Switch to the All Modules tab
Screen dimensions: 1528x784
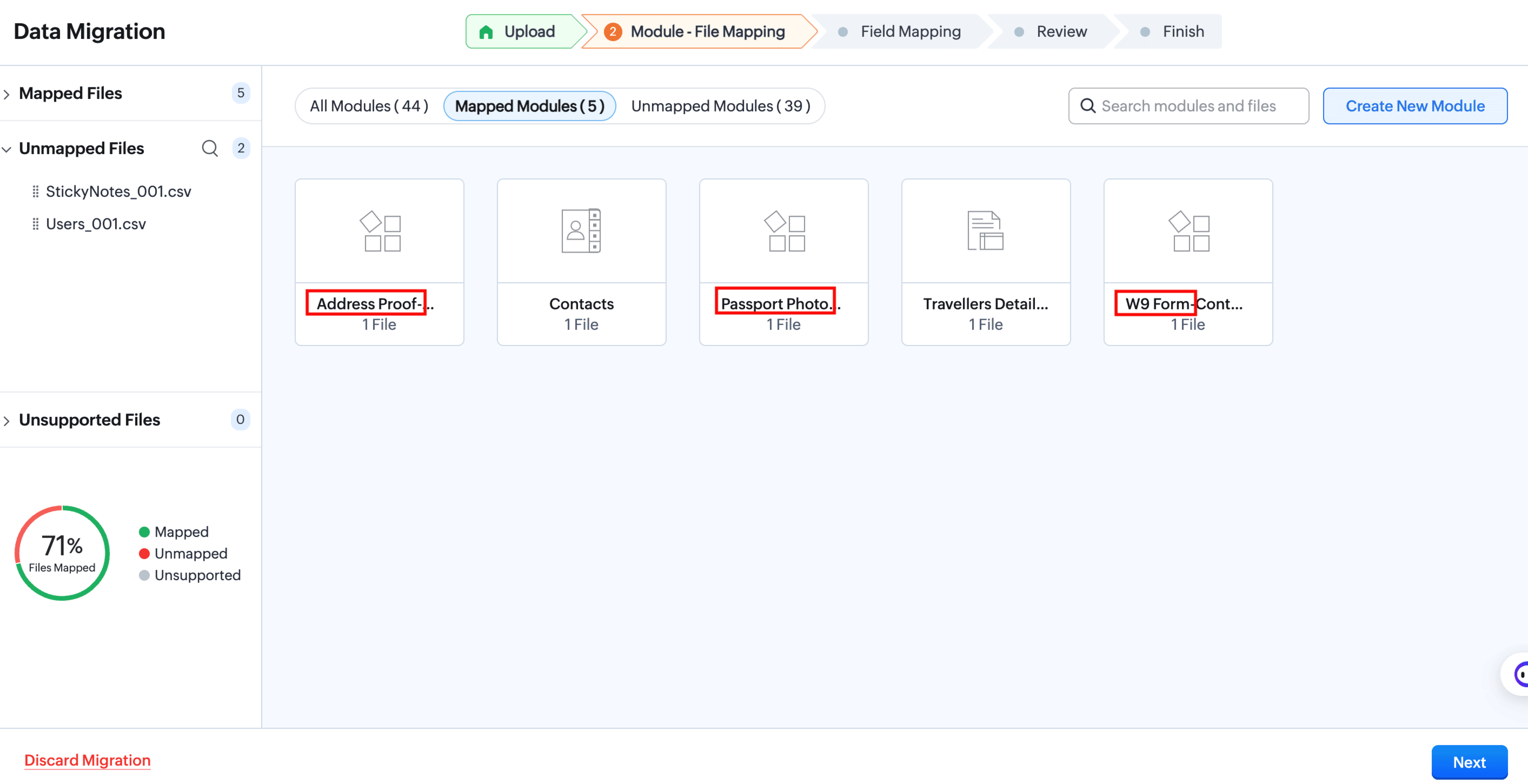(x=369, y=106)
